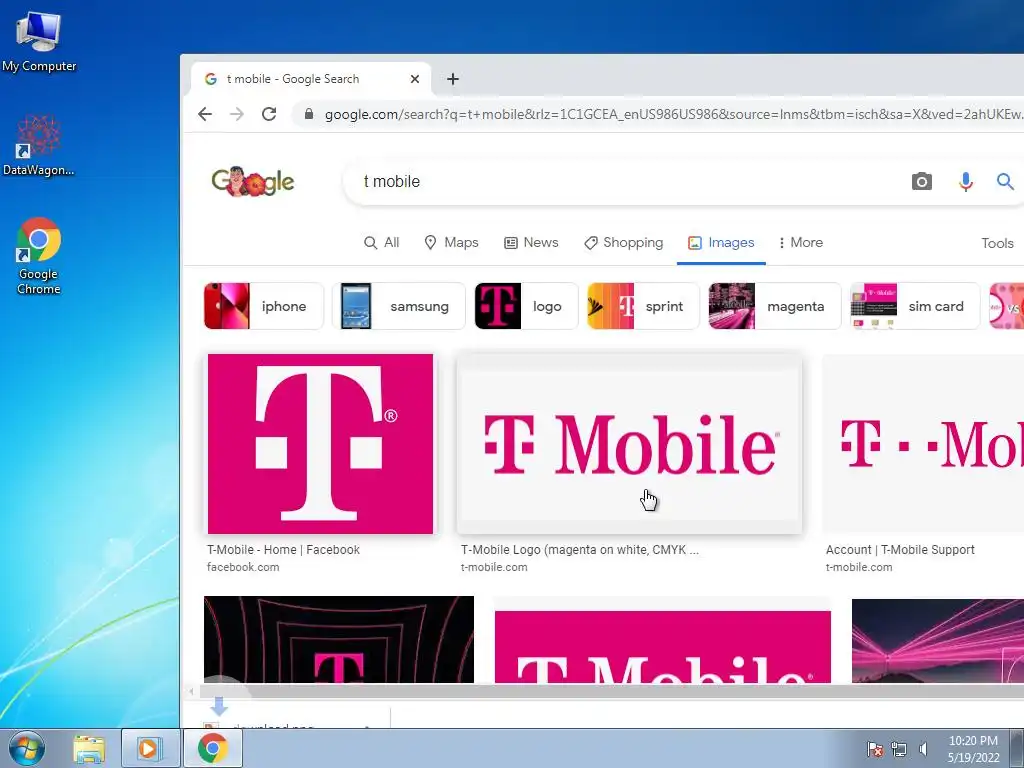This screenshot has width=1024, height=768.
Task: Close the t mobile Google Search tab
Action: click(415, 79)
